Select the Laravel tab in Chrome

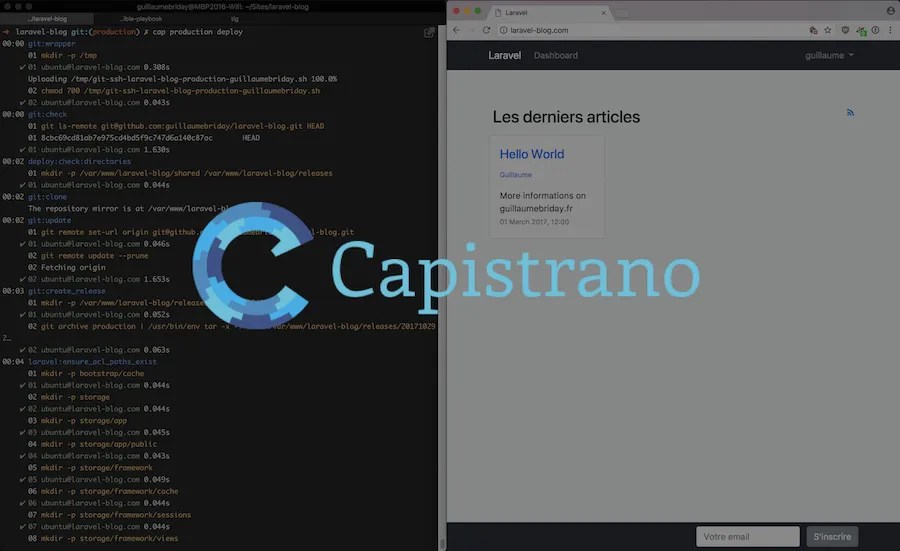tap(550, 13)
